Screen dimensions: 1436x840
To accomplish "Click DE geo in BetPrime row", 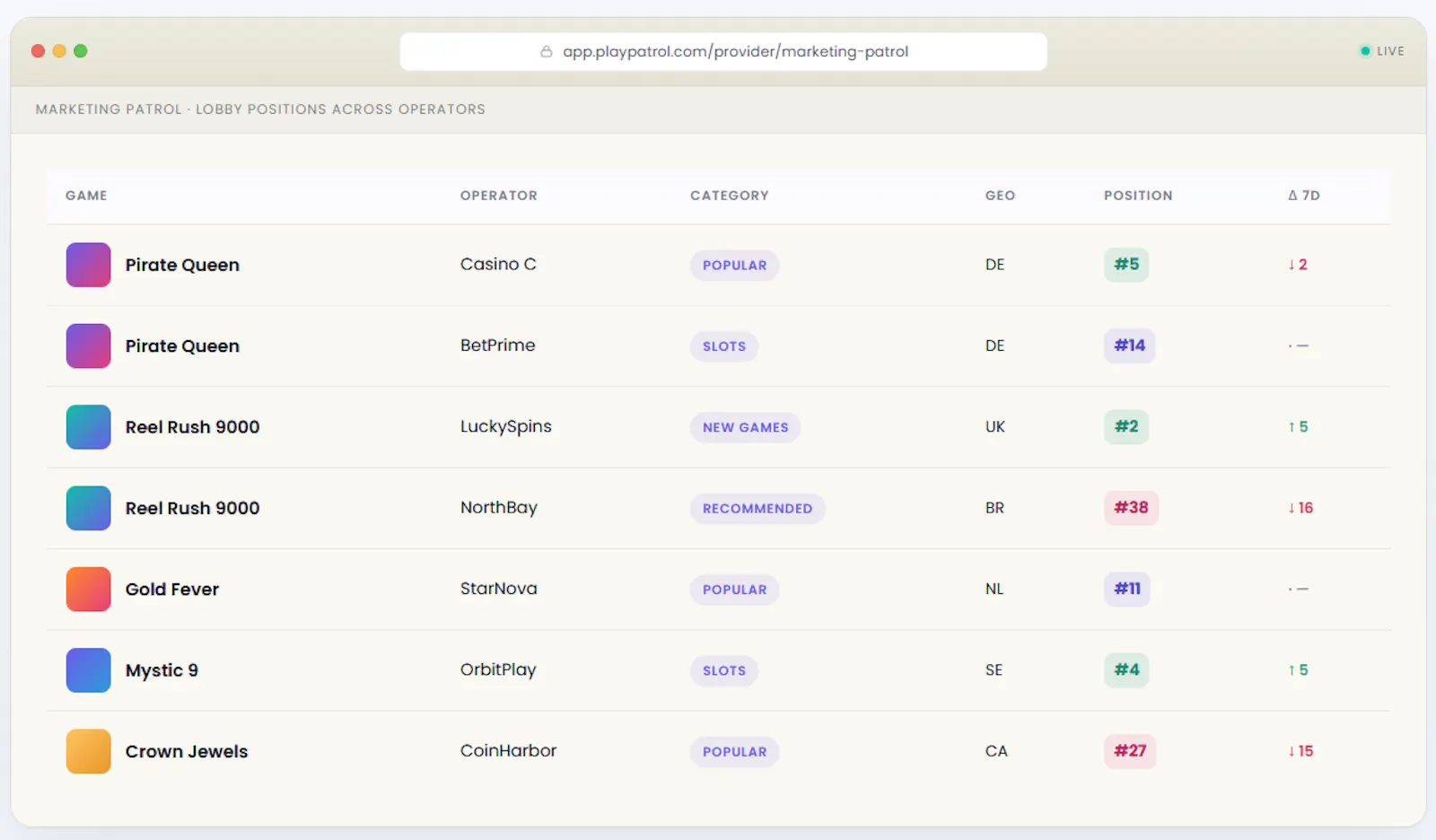I will 994,346.
